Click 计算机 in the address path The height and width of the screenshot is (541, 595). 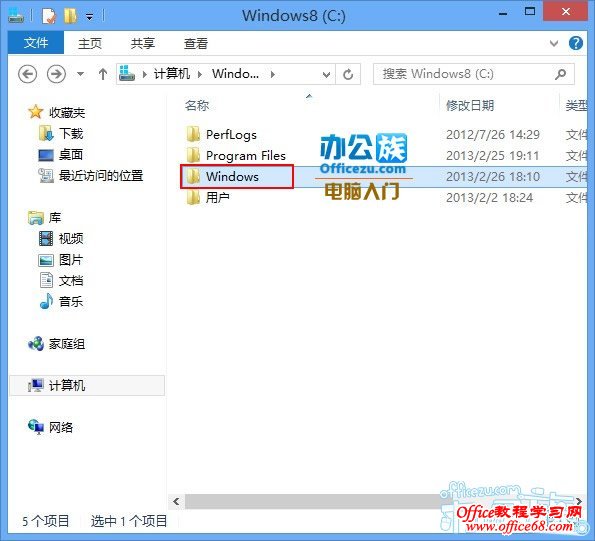pyautogui.click(x=172, y=74)
